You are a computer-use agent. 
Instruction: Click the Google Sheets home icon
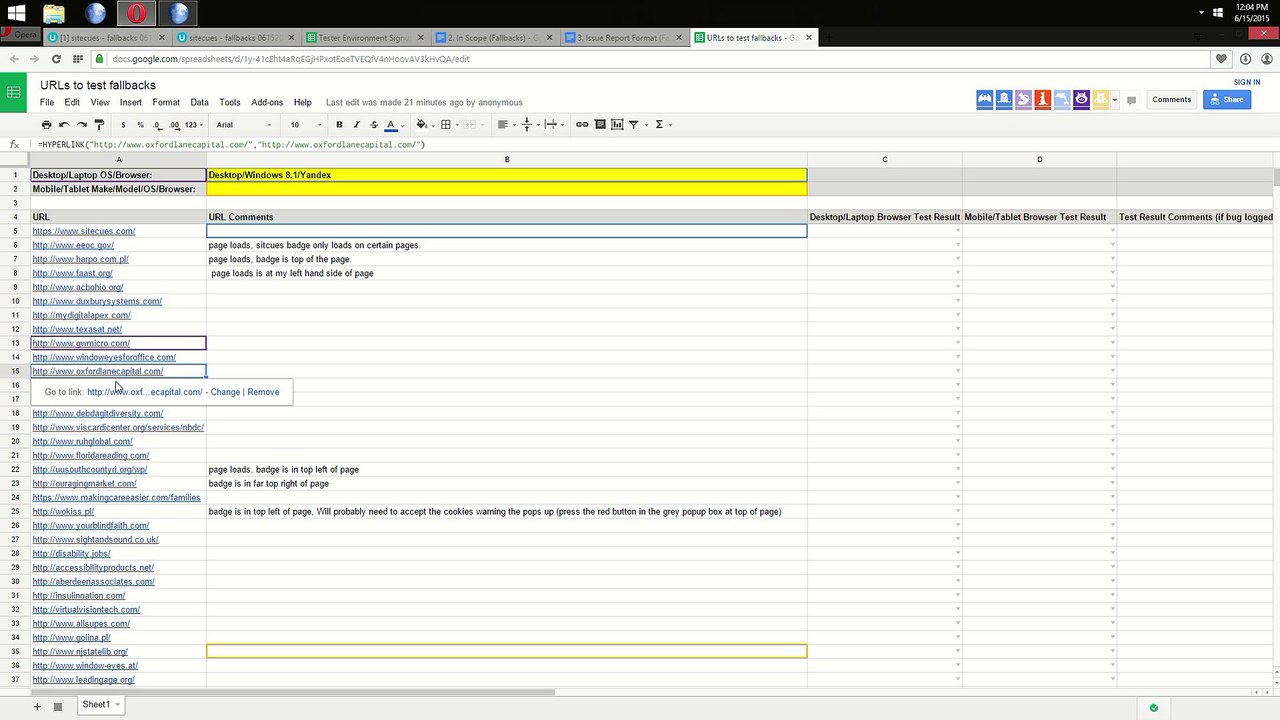[14, 93]
